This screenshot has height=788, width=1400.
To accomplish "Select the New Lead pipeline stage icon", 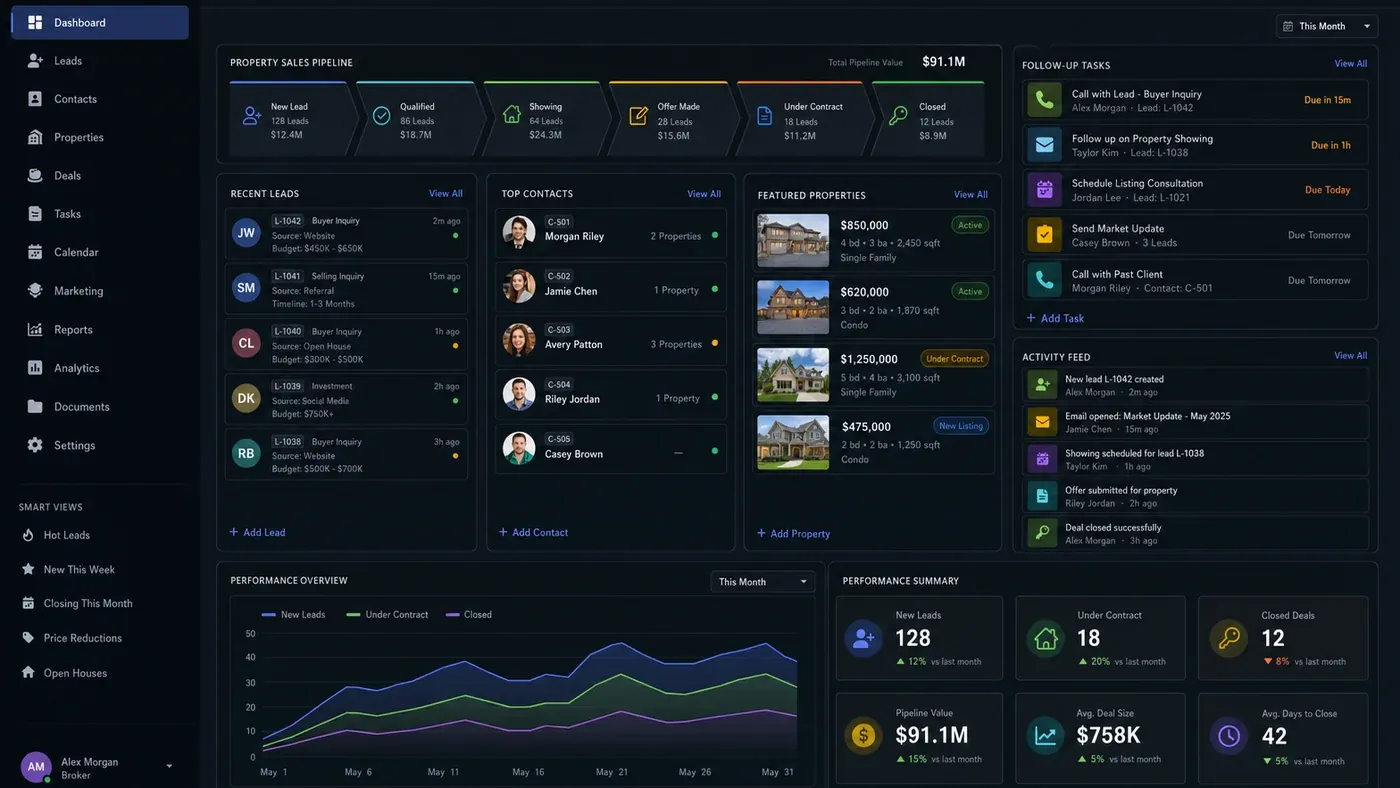I will 252,116.
